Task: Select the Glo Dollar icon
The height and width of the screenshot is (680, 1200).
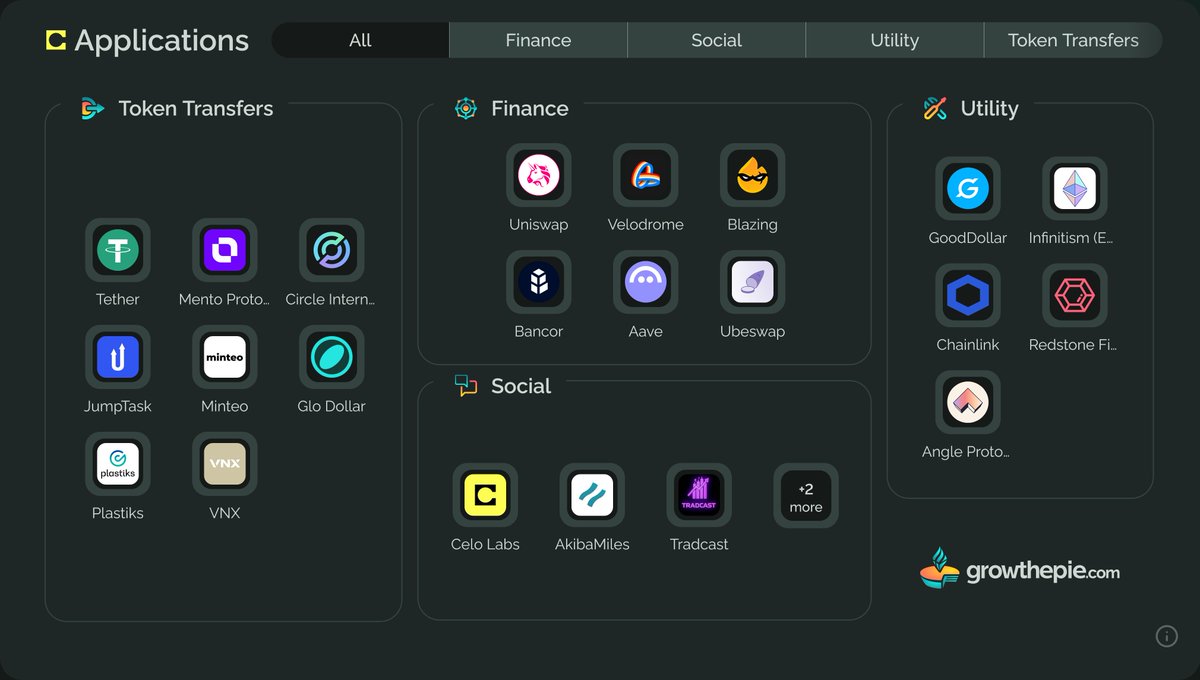Action: pos(332,357)
